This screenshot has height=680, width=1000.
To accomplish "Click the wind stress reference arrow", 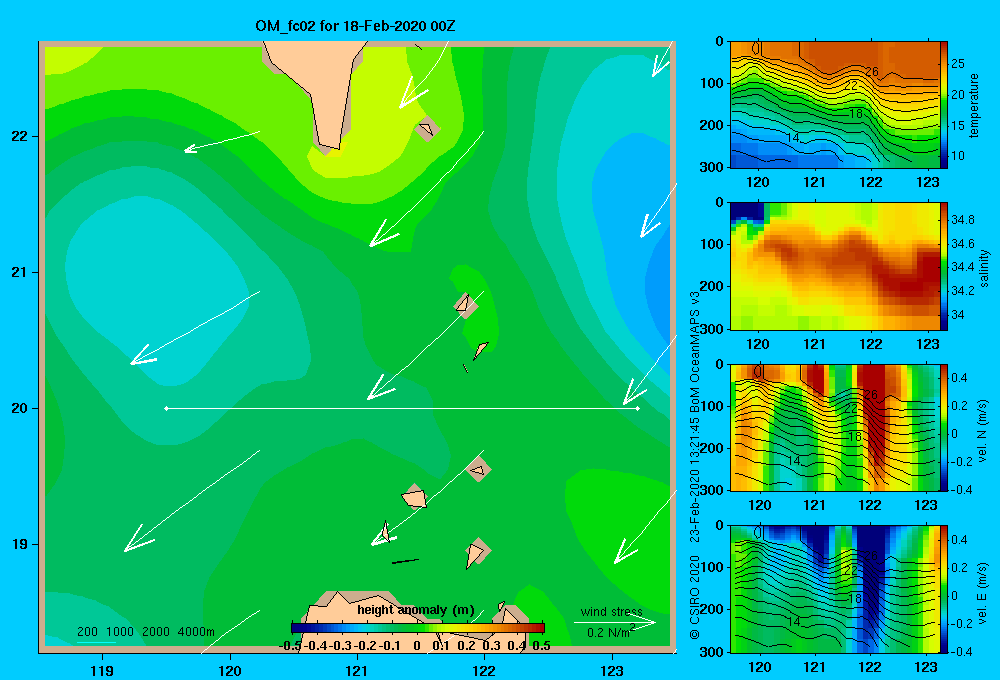I will [x=615, y=622].
